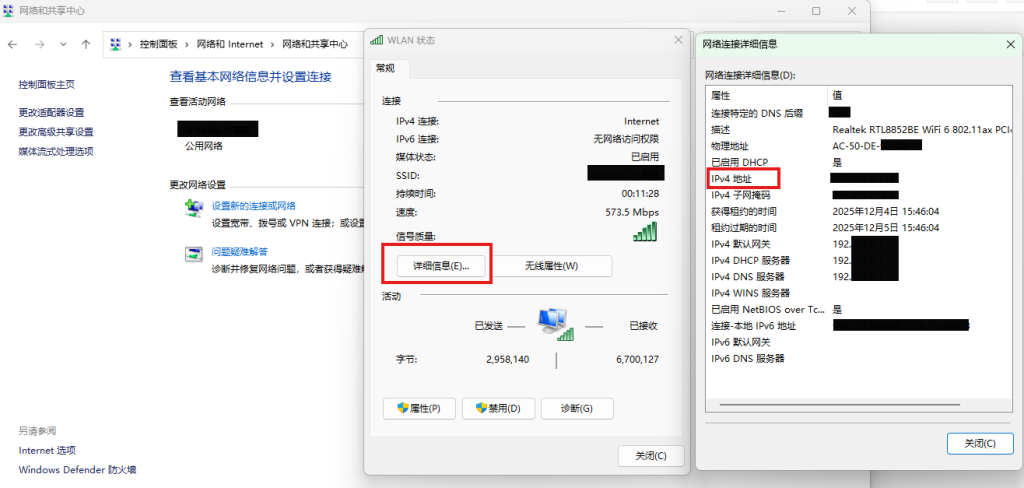Select the 常规 tab in WLAN 状态
The height and width of the screenshot is (488, 1024).
[385, 68]
